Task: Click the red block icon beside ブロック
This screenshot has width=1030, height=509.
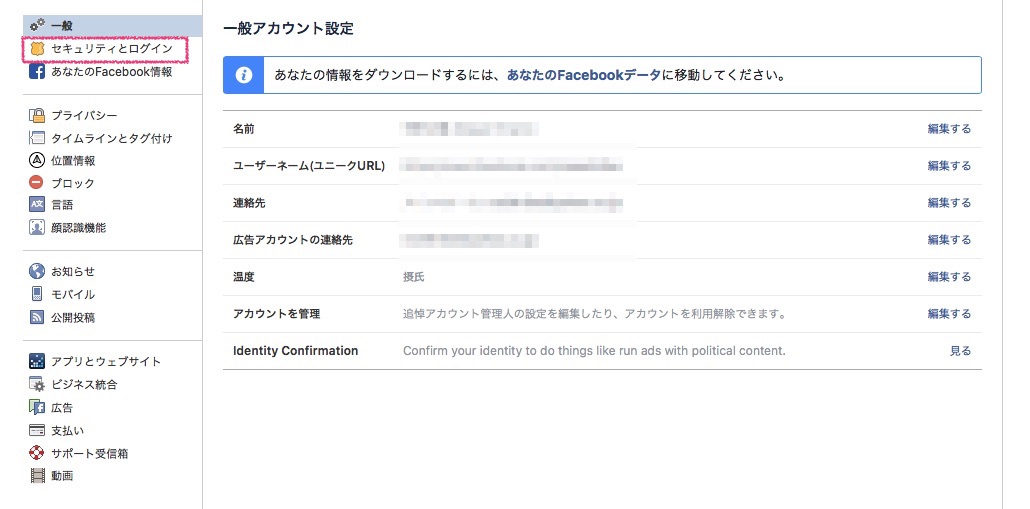Action: [37, 183]
